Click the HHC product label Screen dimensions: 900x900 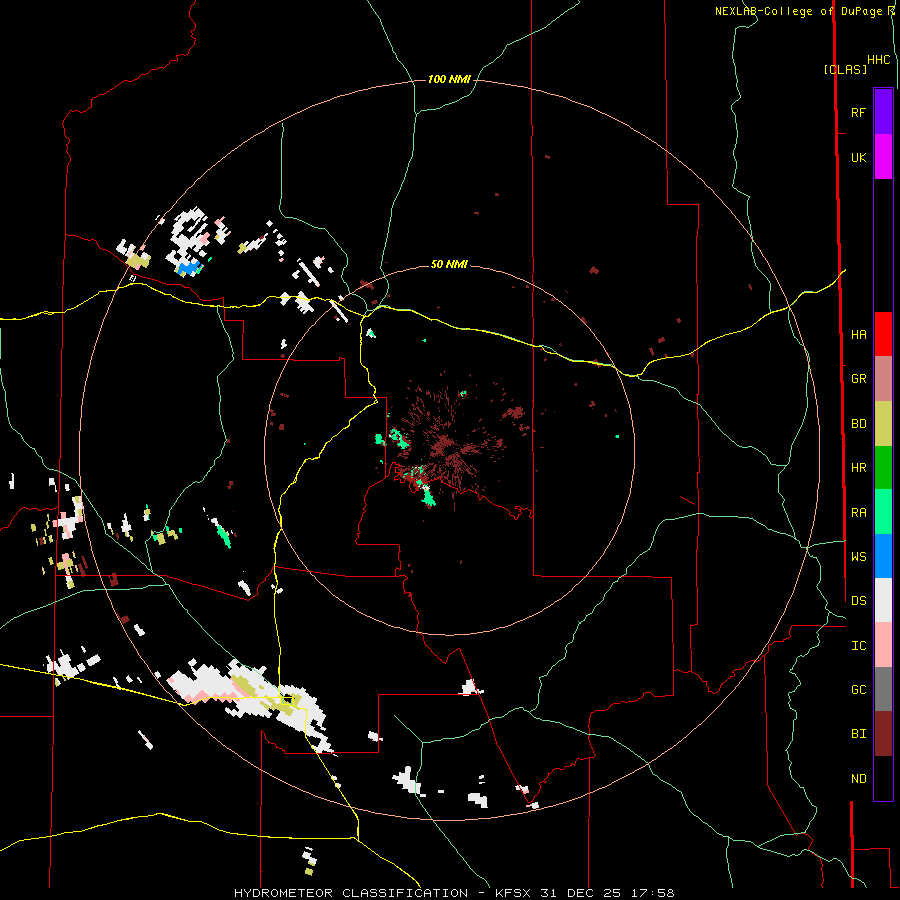[x=879, y=60]
